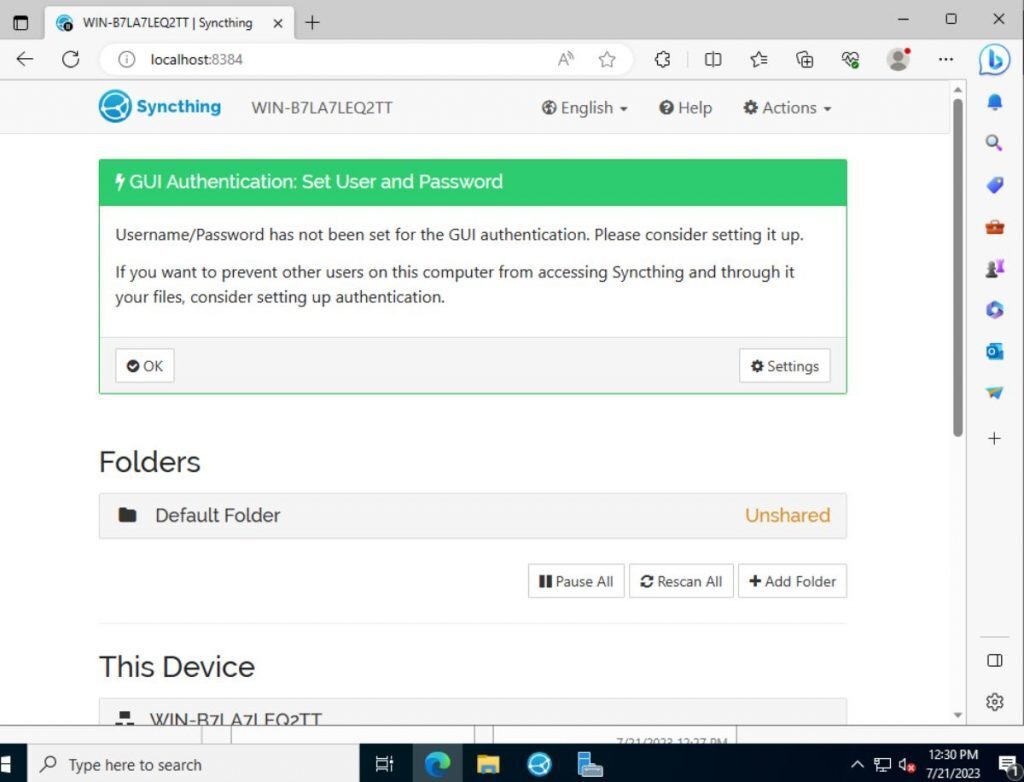Click WIN-B7LA7LEQ2TT device name in header

coord(322,108)
